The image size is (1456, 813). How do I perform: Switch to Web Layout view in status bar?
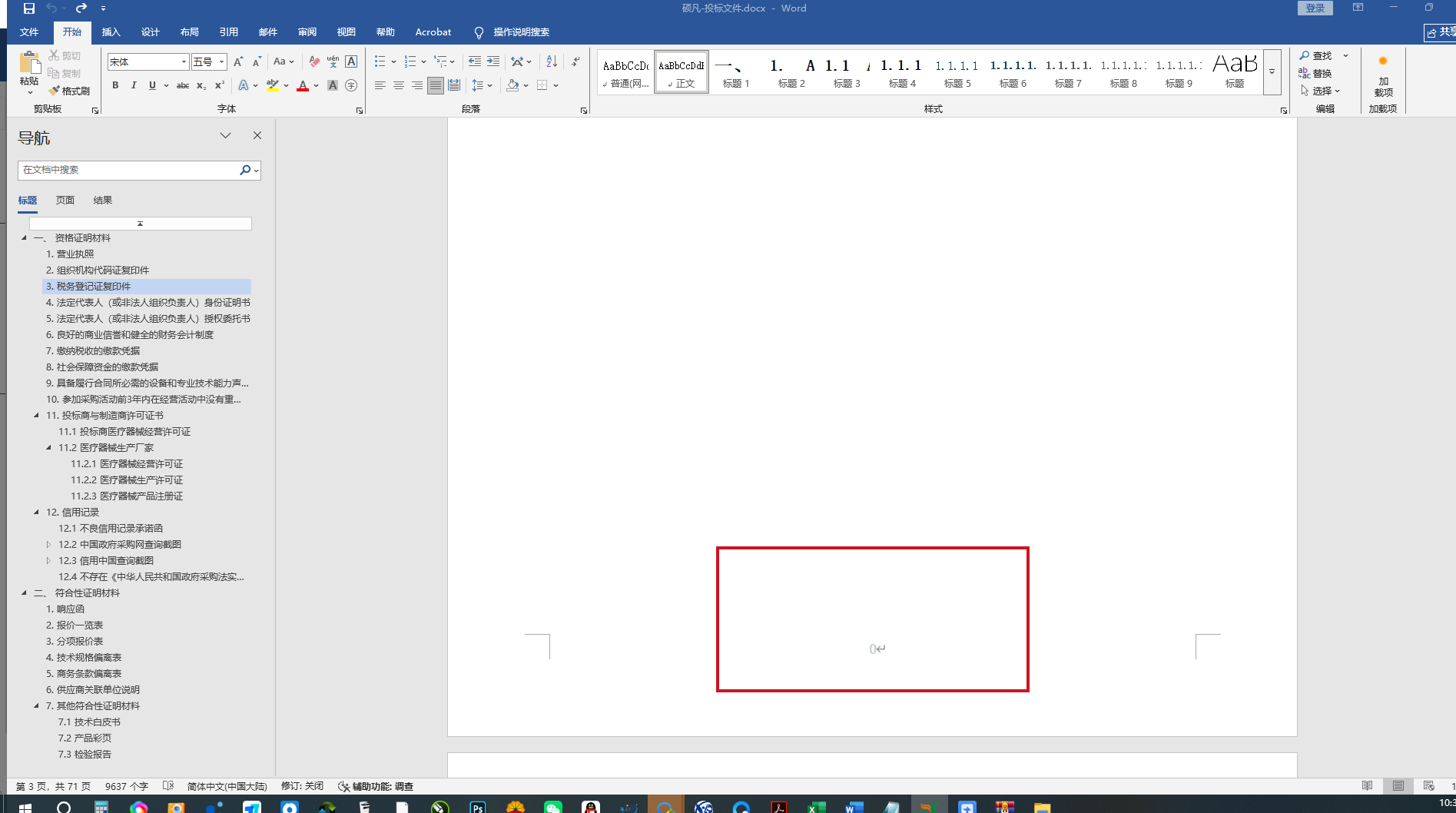click(1429, 786)
